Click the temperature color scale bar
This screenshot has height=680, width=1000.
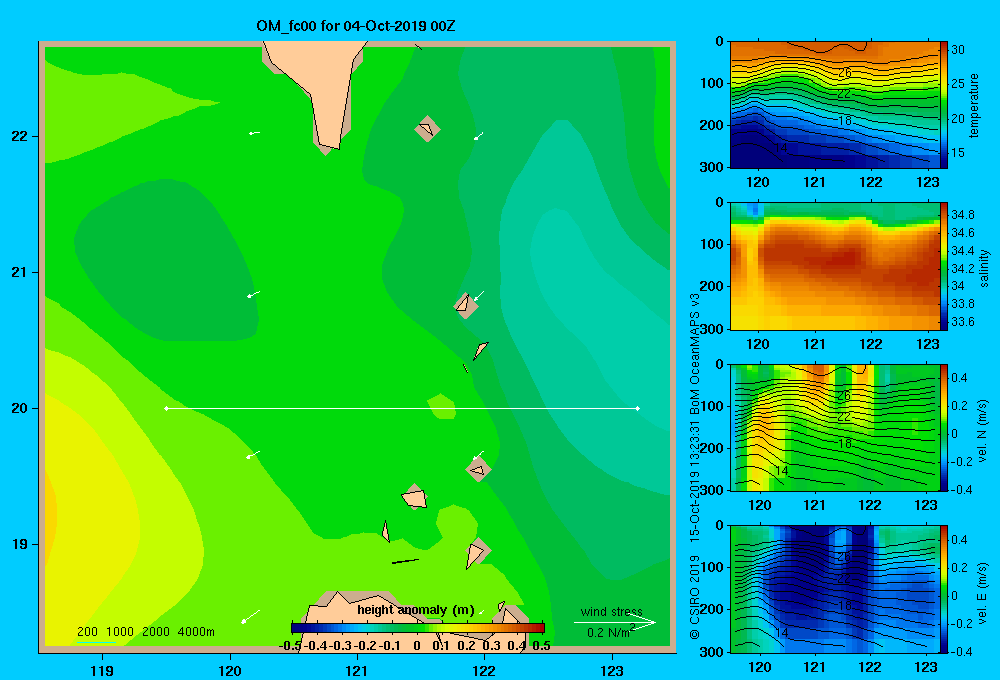pos(944,105)
